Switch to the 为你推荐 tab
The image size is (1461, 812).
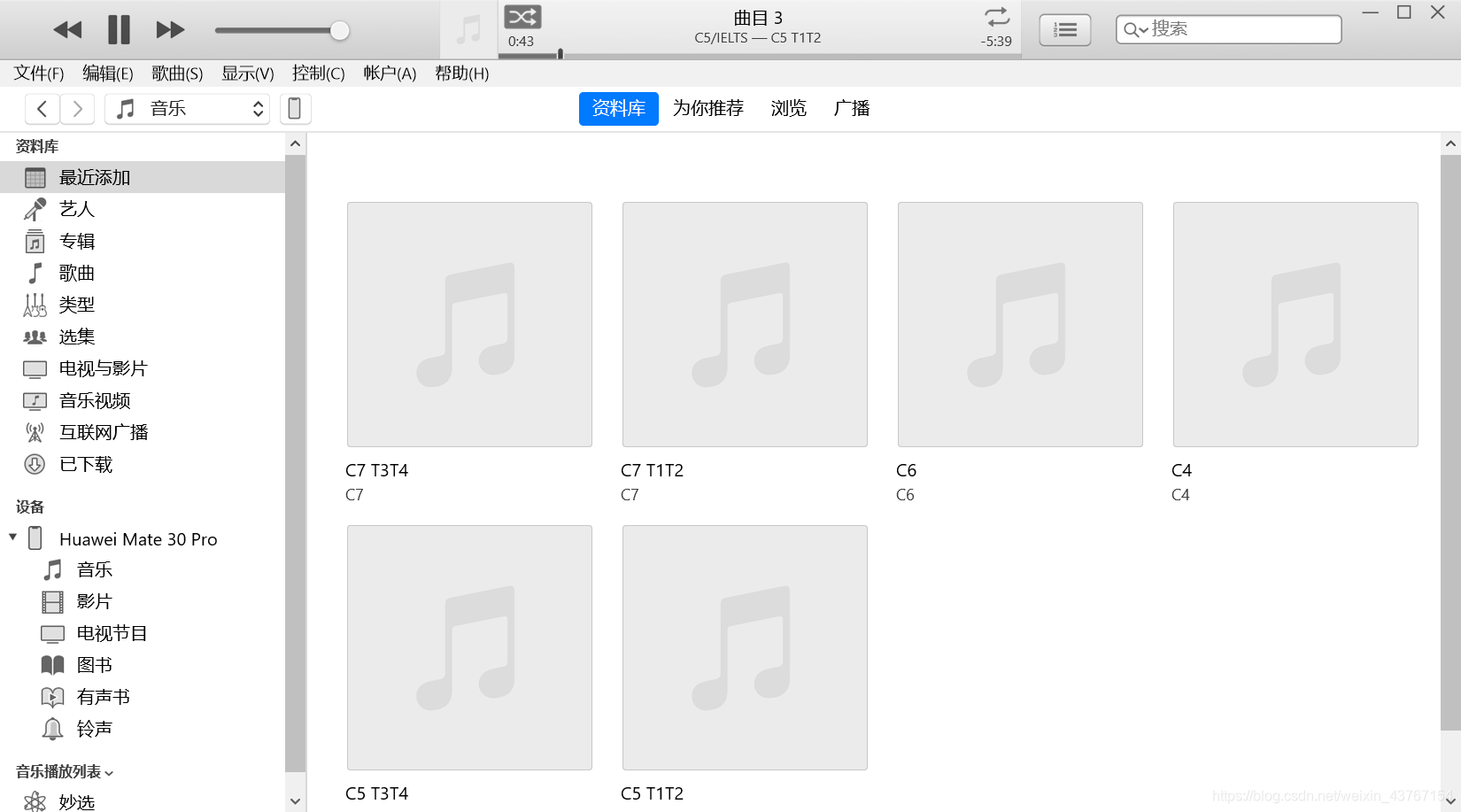point(707,109)
